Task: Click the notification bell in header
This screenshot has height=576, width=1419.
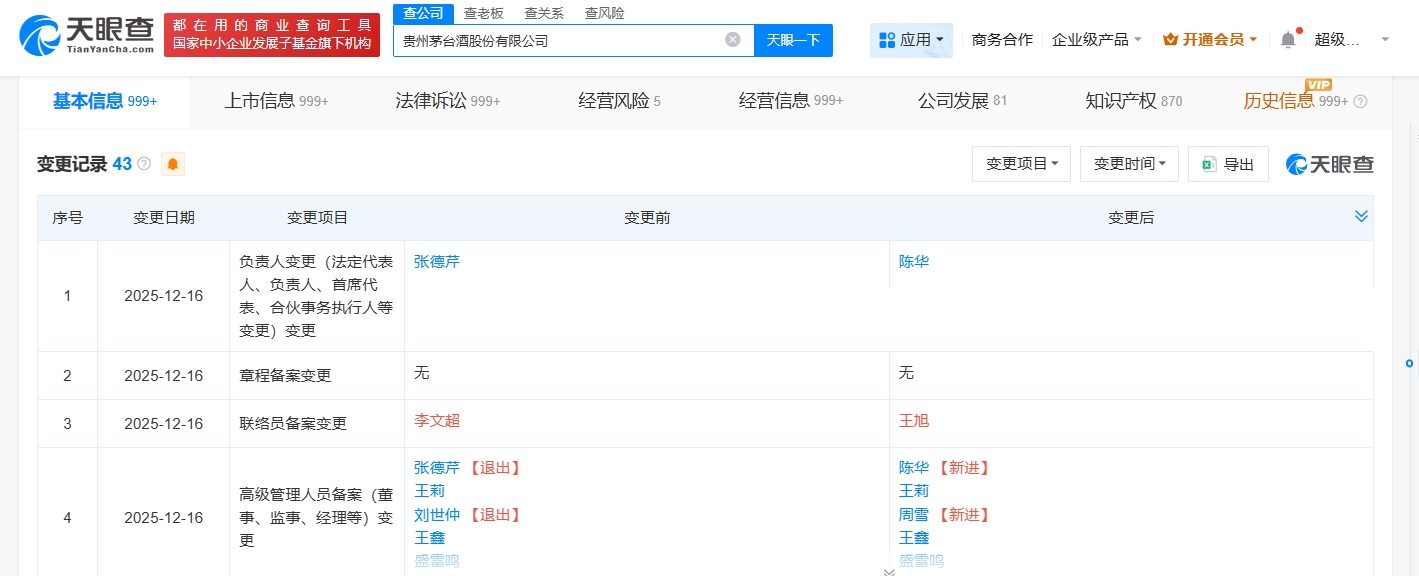Action: point(1288,40)
